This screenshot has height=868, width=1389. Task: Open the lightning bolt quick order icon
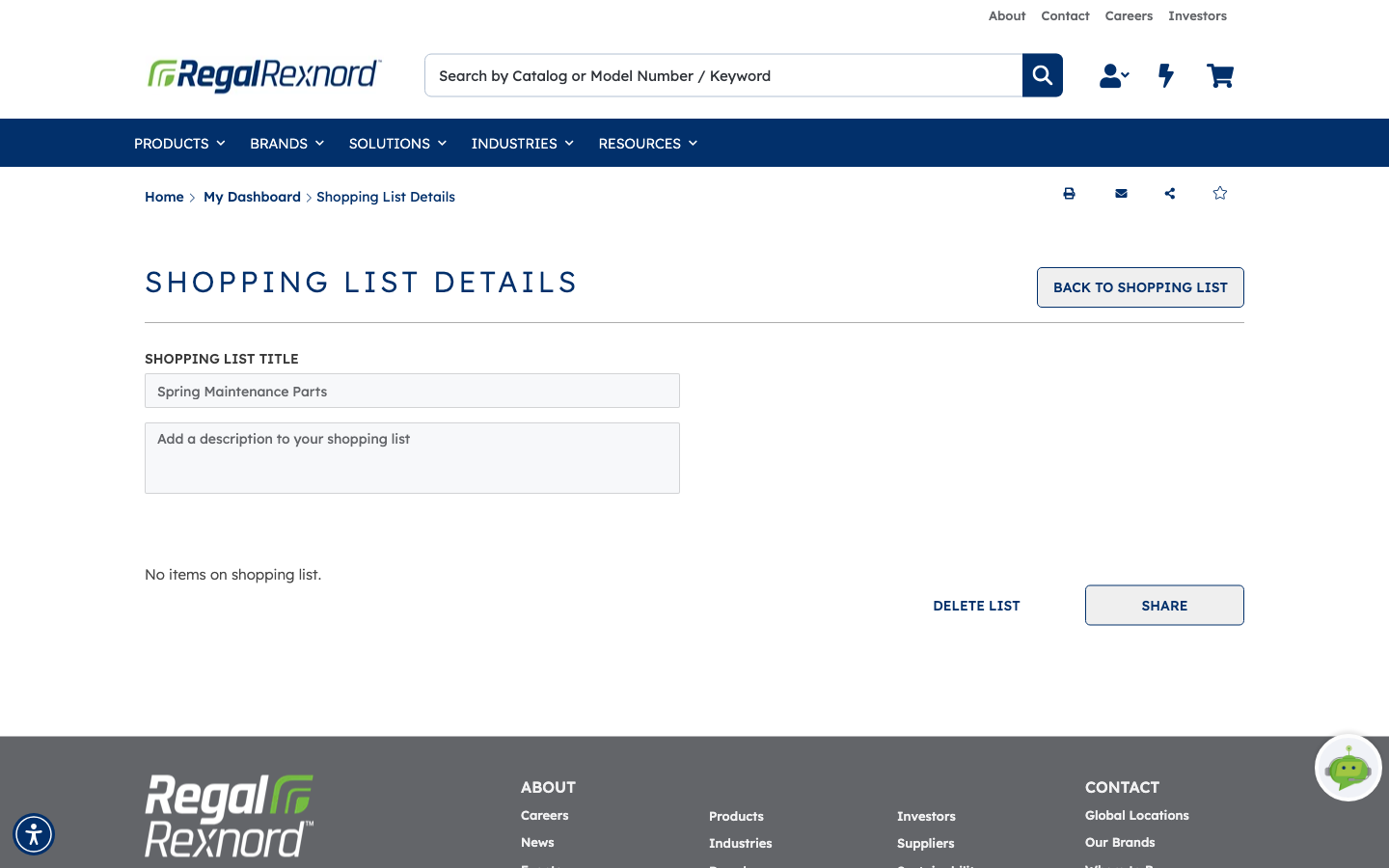tap(1166, 75)
